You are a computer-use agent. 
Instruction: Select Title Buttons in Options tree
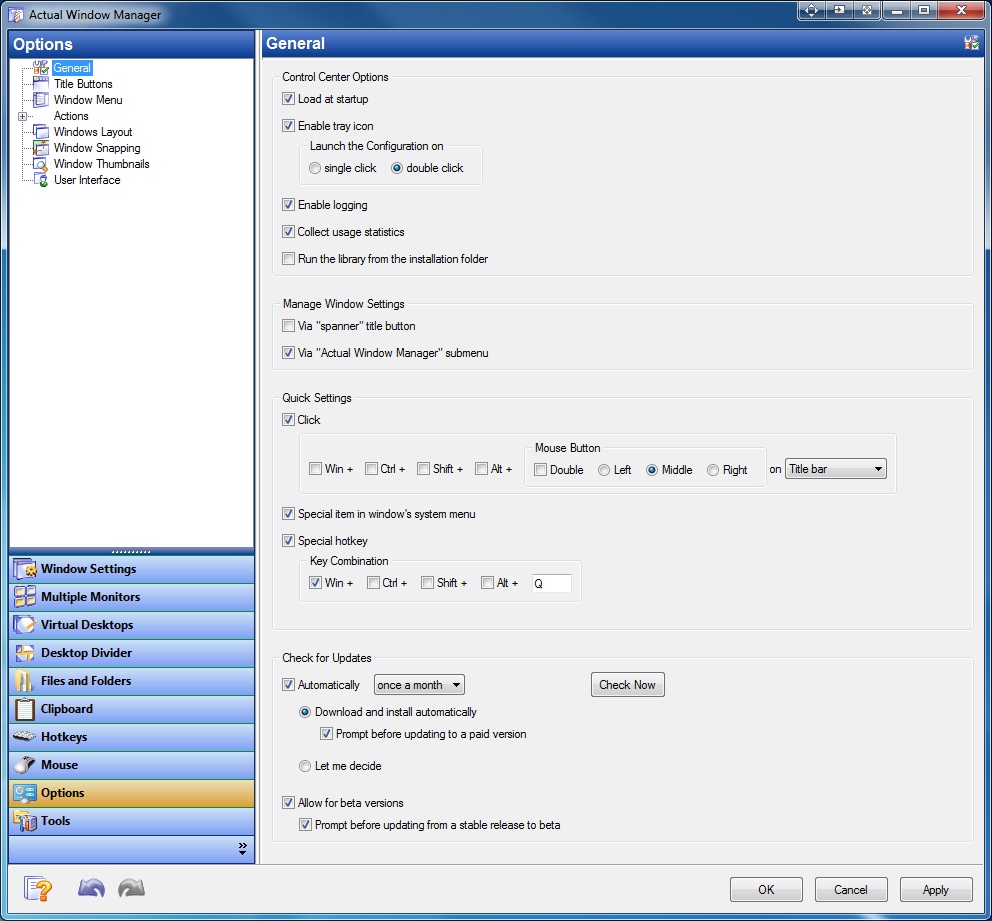click(x=83, y=83)
